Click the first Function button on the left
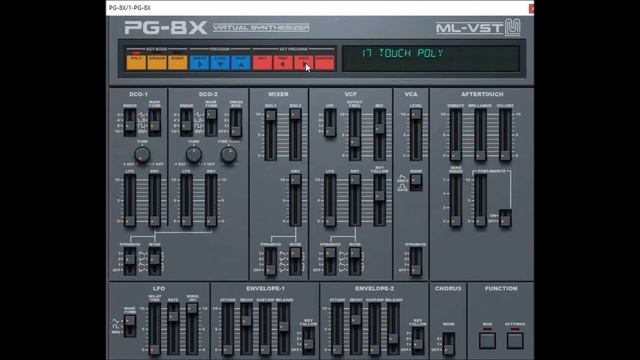The image size is (640, 360). click(487, 340)
